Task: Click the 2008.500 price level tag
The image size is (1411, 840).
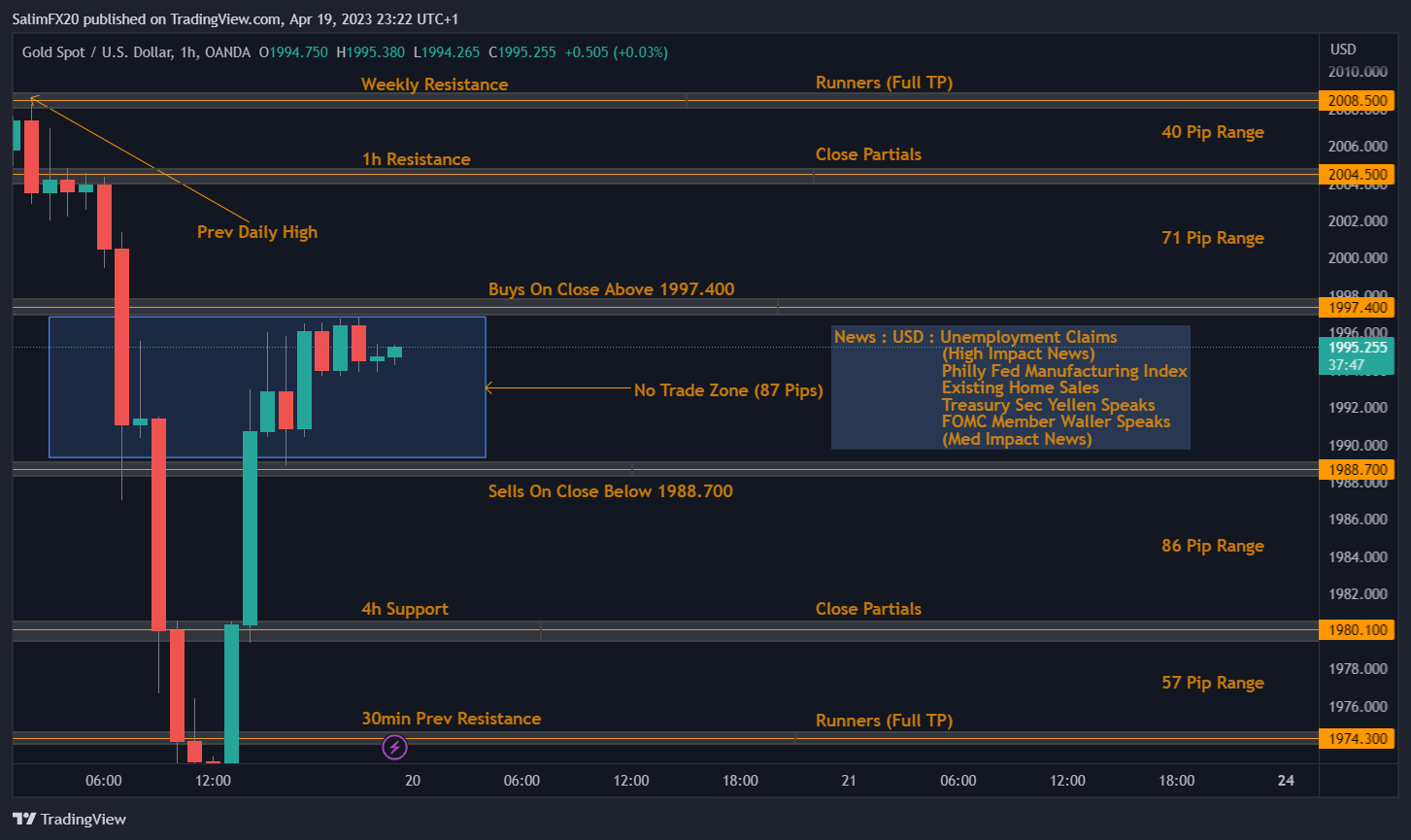Action: [x=1357, y=100]
